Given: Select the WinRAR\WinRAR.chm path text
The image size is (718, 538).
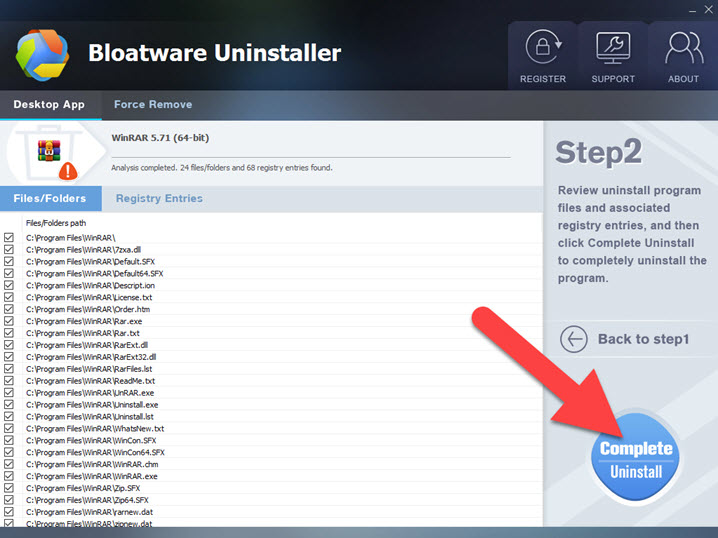Looking at the screenshot, I should 92,464.
